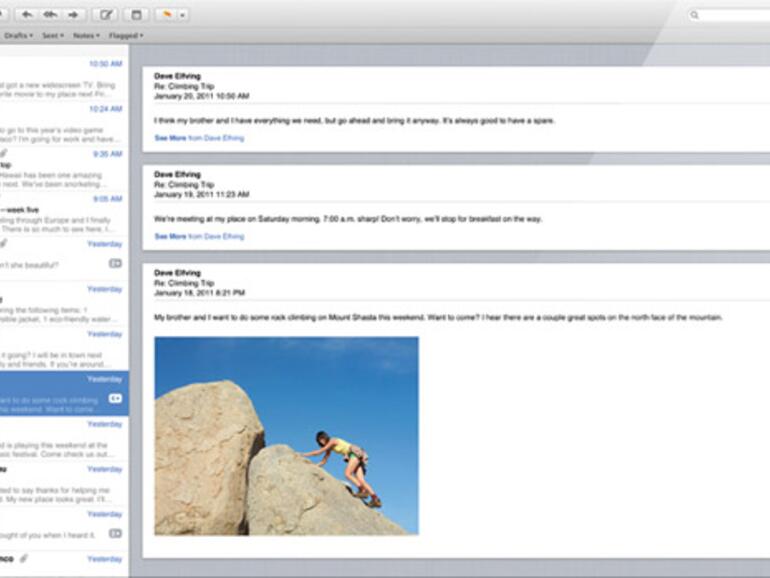770x578 pixels.
Task: Open the Notes mailbox dropdown
Action: click(x=86, y=35)
